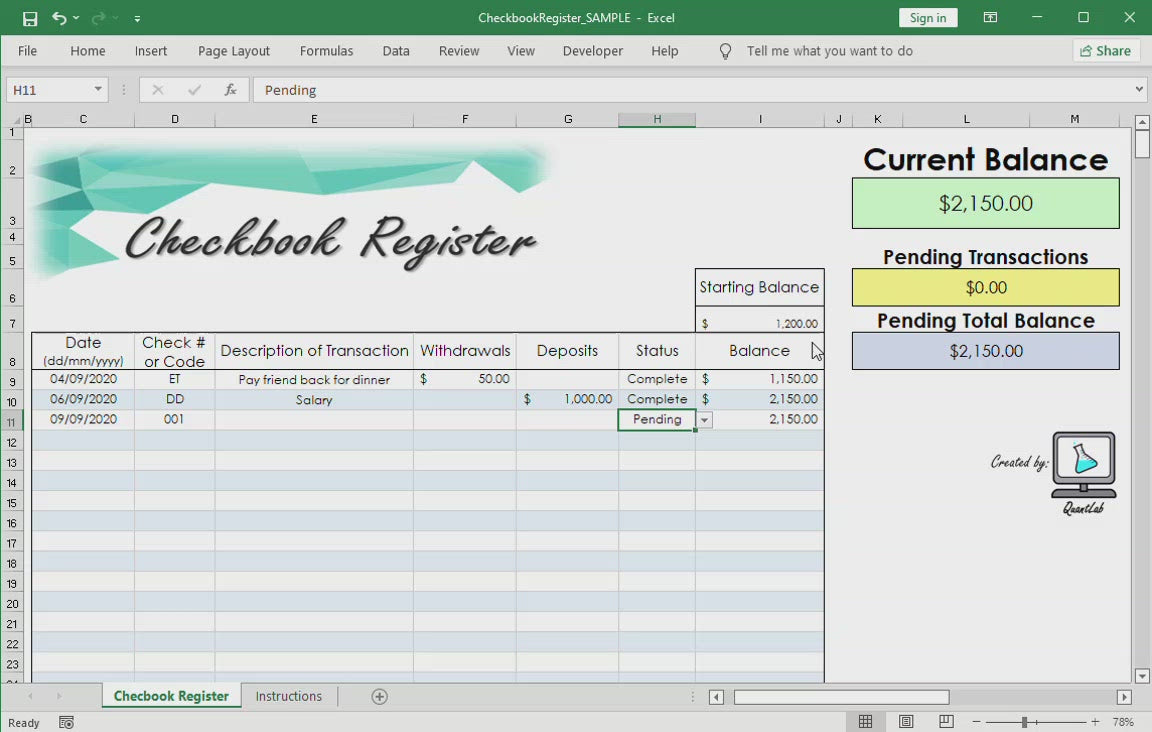Click the zoom in plus icon
This screenshot has width=1152, height=732.
pos(1095,722)
